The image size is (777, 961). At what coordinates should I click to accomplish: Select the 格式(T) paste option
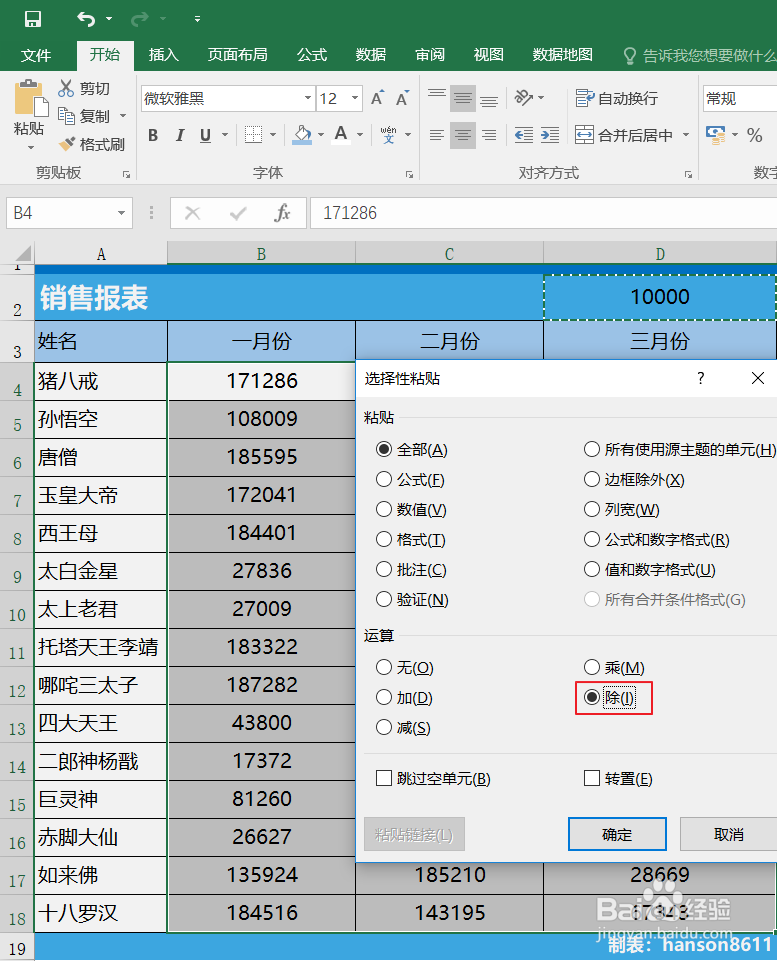[411, 539]
